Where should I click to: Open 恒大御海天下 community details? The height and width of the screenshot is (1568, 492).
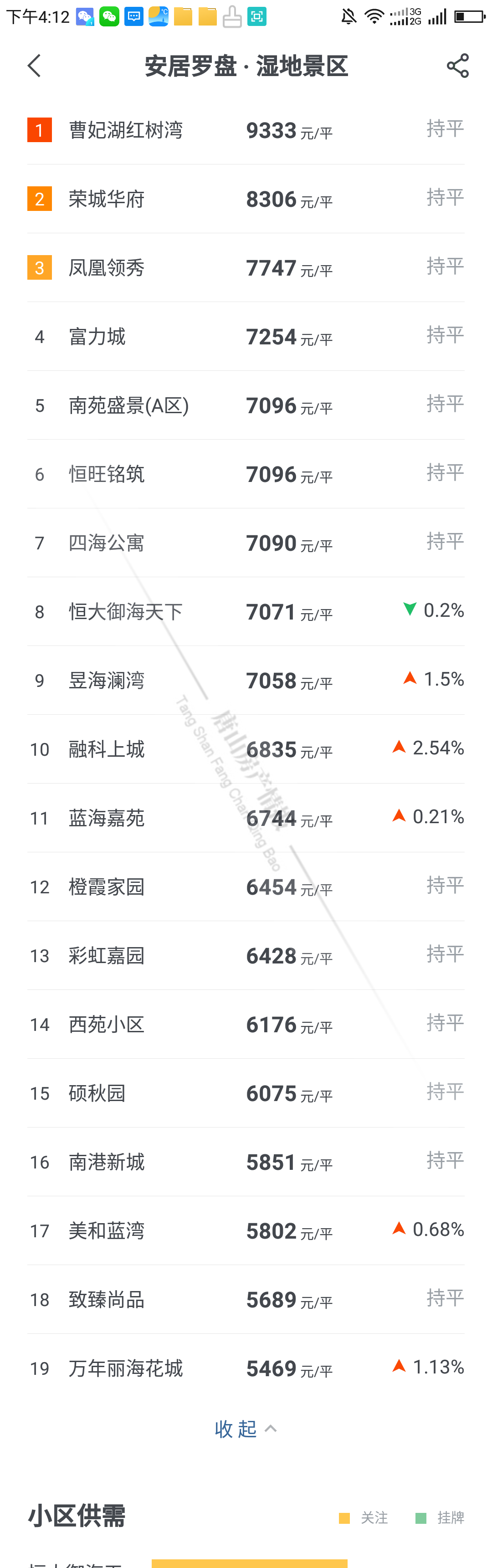125,612
